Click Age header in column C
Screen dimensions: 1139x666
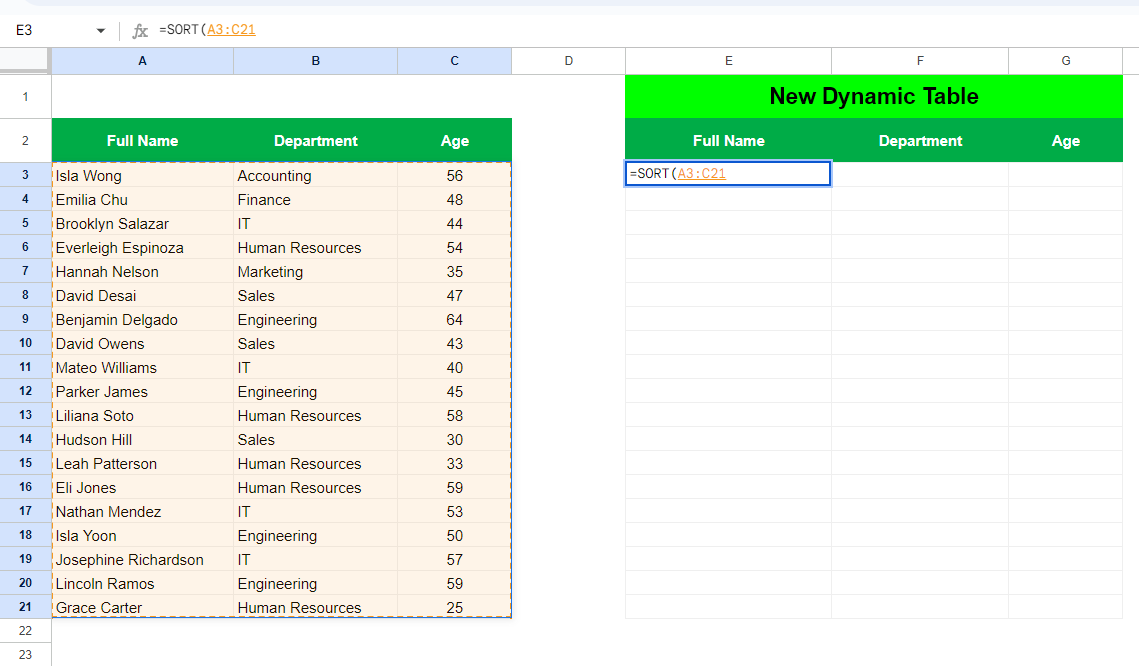coord(455,141)
